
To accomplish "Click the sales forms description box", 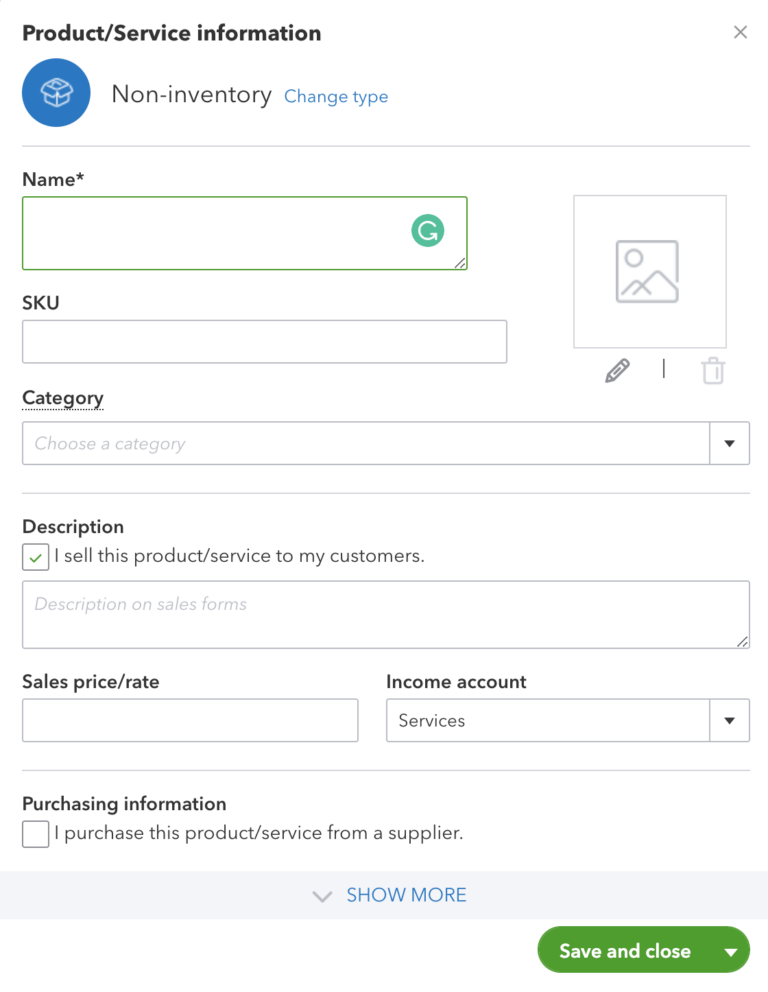I will (386, 614).
